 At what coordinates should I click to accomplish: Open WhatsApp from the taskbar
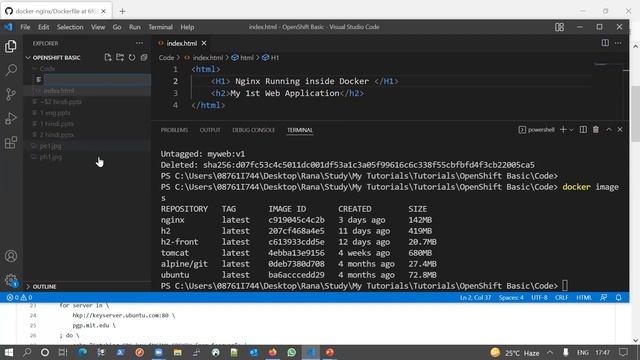[x=291, y=352]
